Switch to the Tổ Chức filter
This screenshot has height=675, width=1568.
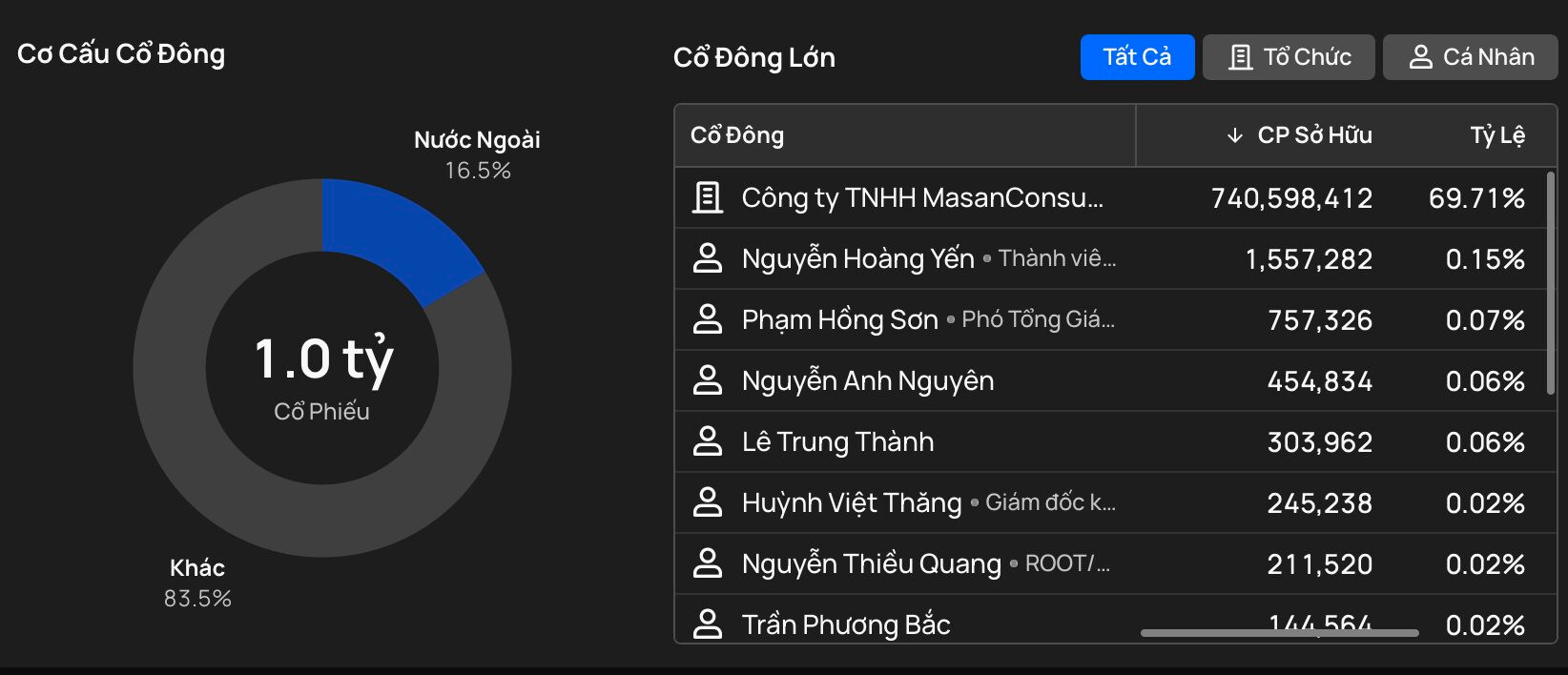coord(1289,57)
